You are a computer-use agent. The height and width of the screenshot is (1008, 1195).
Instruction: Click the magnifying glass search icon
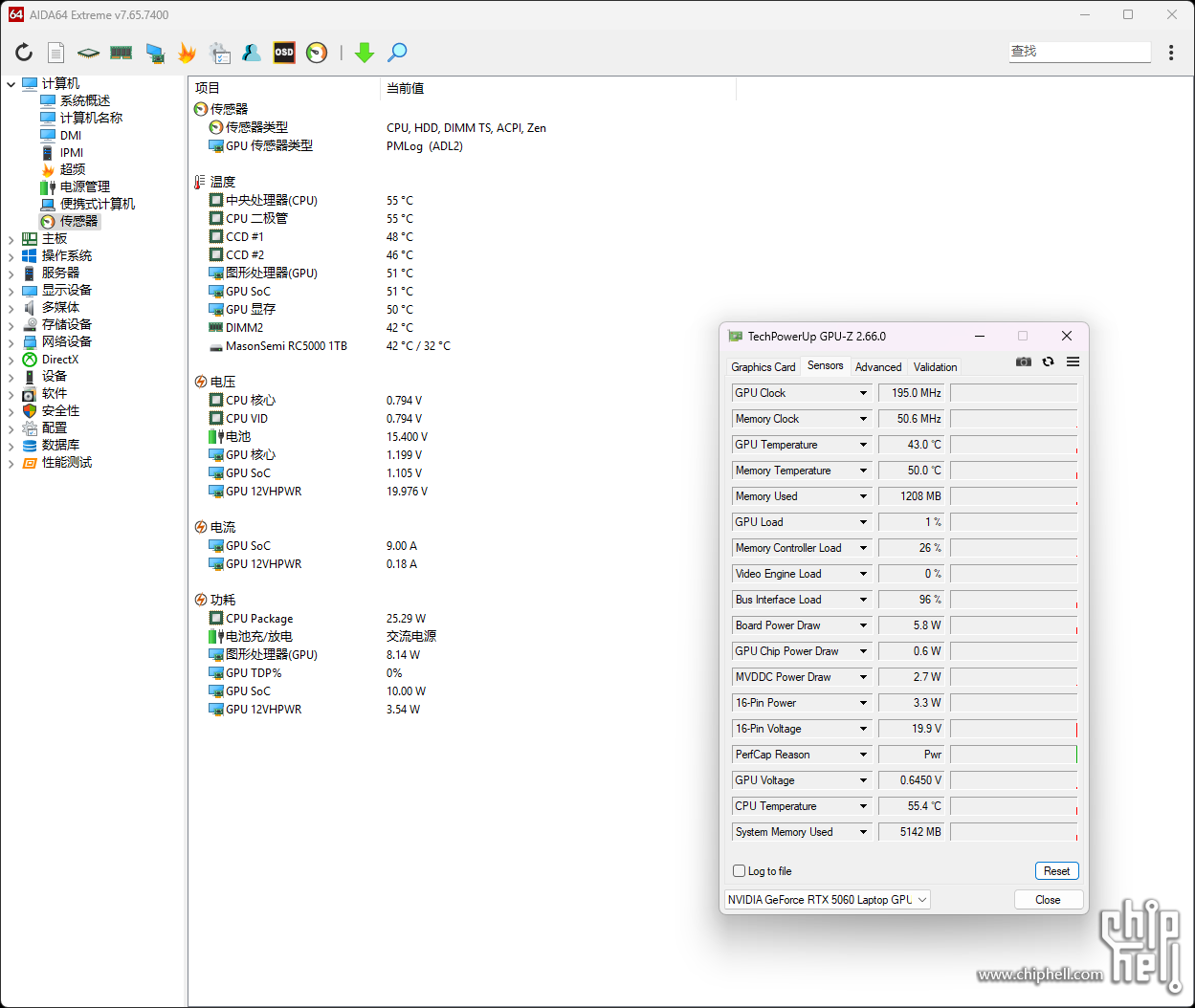(397, 53)
